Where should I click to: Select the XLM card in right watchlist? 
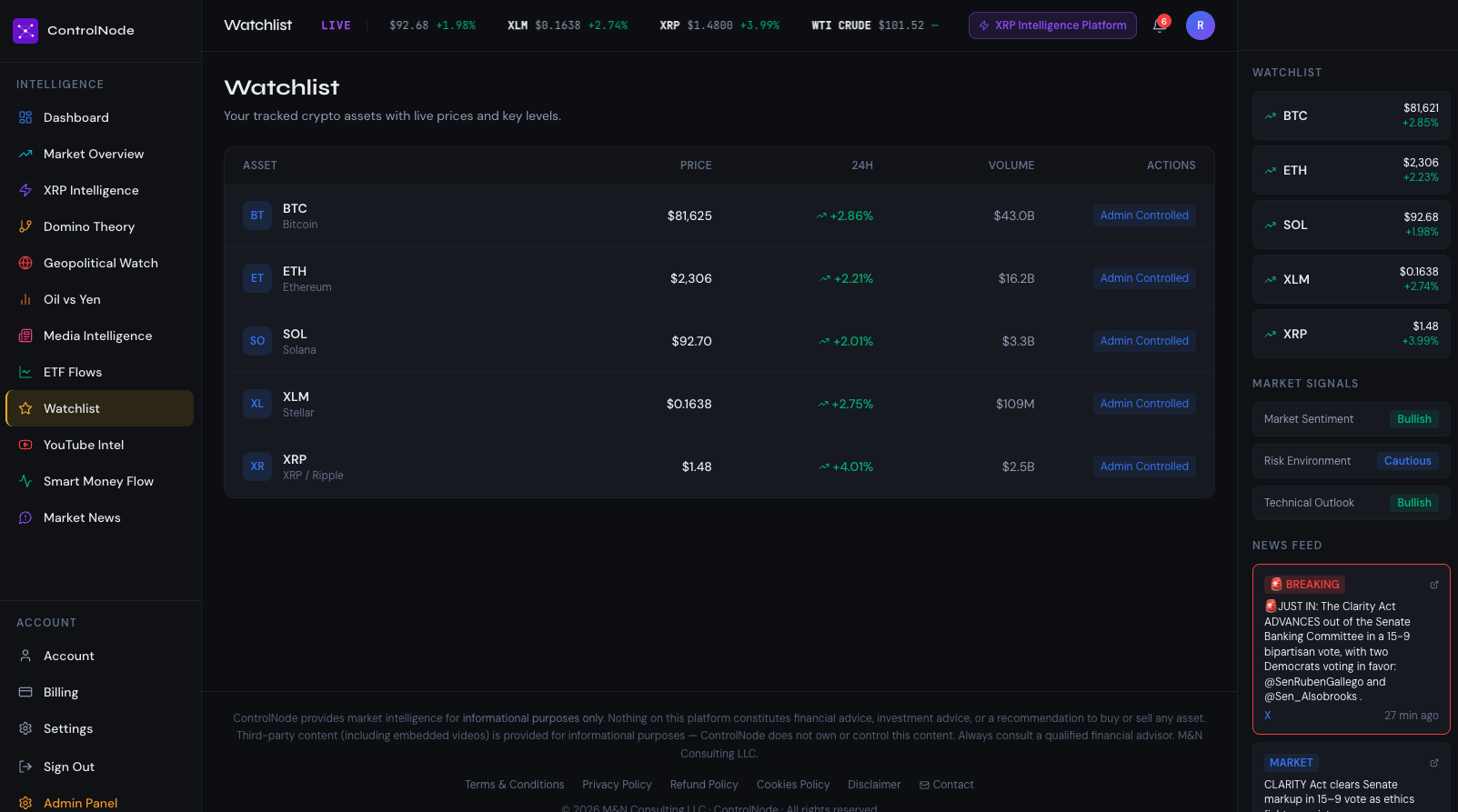pos(1352,279)
